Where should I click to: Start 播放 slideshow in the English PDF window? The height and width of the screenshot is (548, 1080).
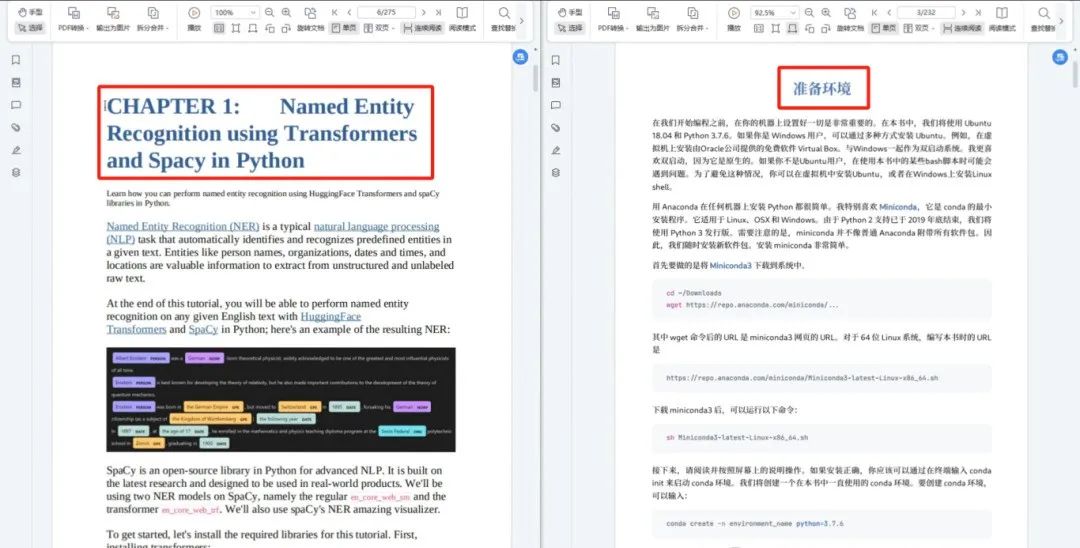[194, 19]
